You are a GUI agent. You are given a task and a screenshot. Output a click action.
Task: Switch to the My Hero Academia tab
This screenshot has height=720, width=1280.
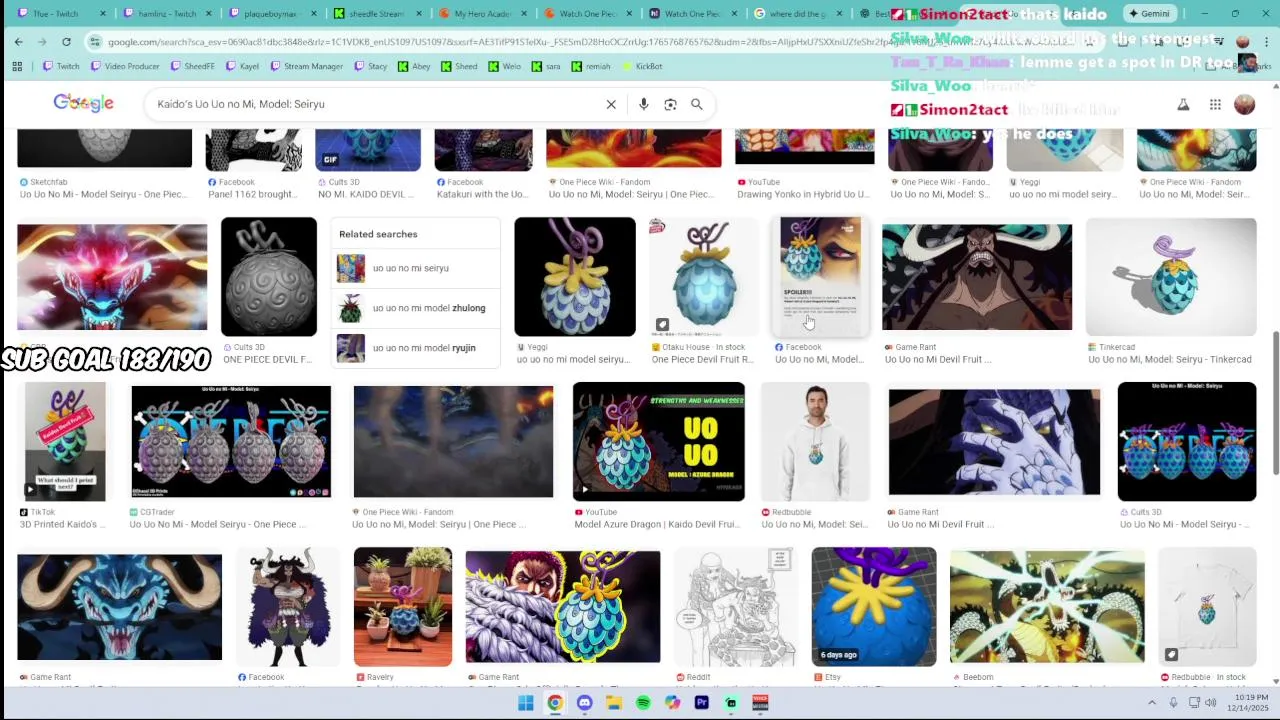click(x=475, y=14)
